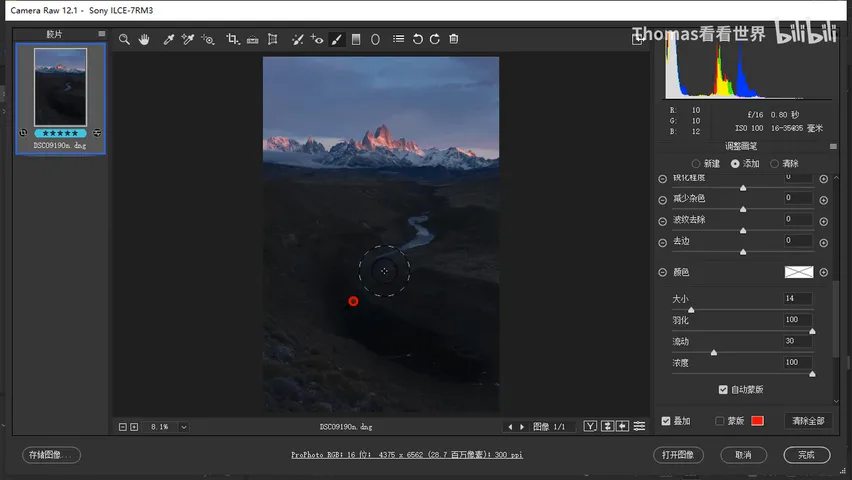Click zoom out minus button
852x480 pixels.
tap(123, 427)
